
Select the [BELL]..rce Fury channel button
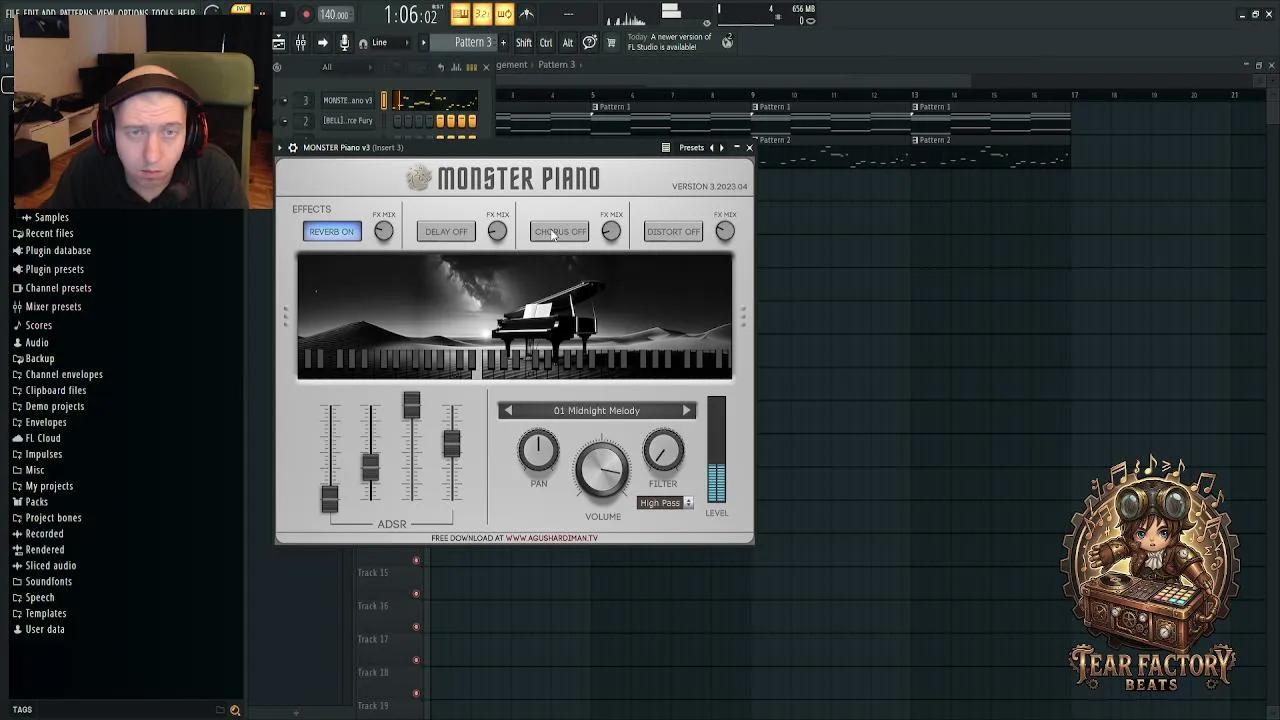tap(348, 120)
